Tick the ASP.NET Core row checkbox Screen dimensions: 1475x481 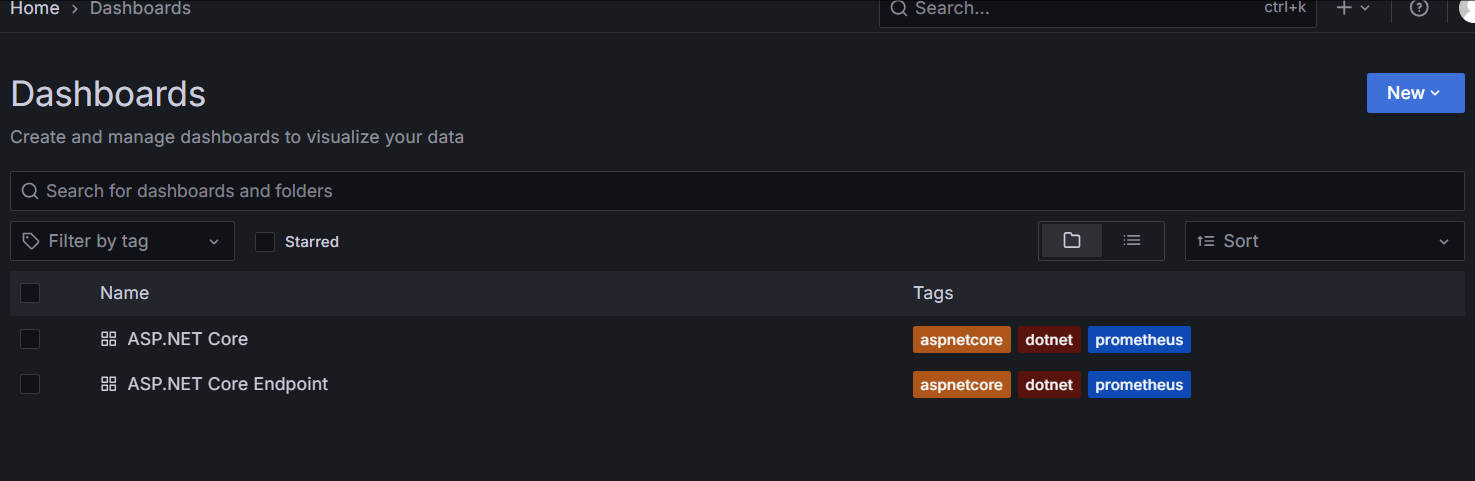tap(30, 339)
